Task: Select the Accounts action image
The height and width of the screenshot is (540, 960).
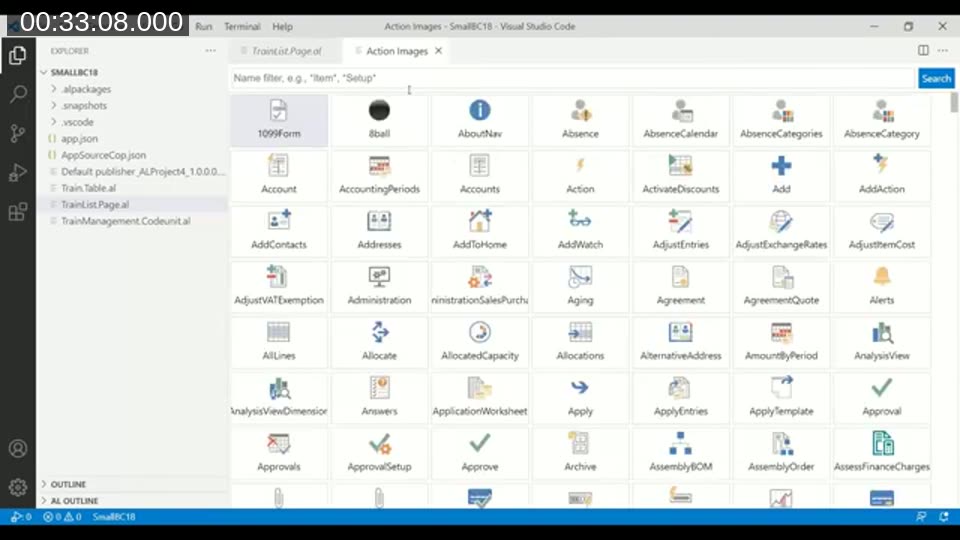Action: (x=479, y=176)
